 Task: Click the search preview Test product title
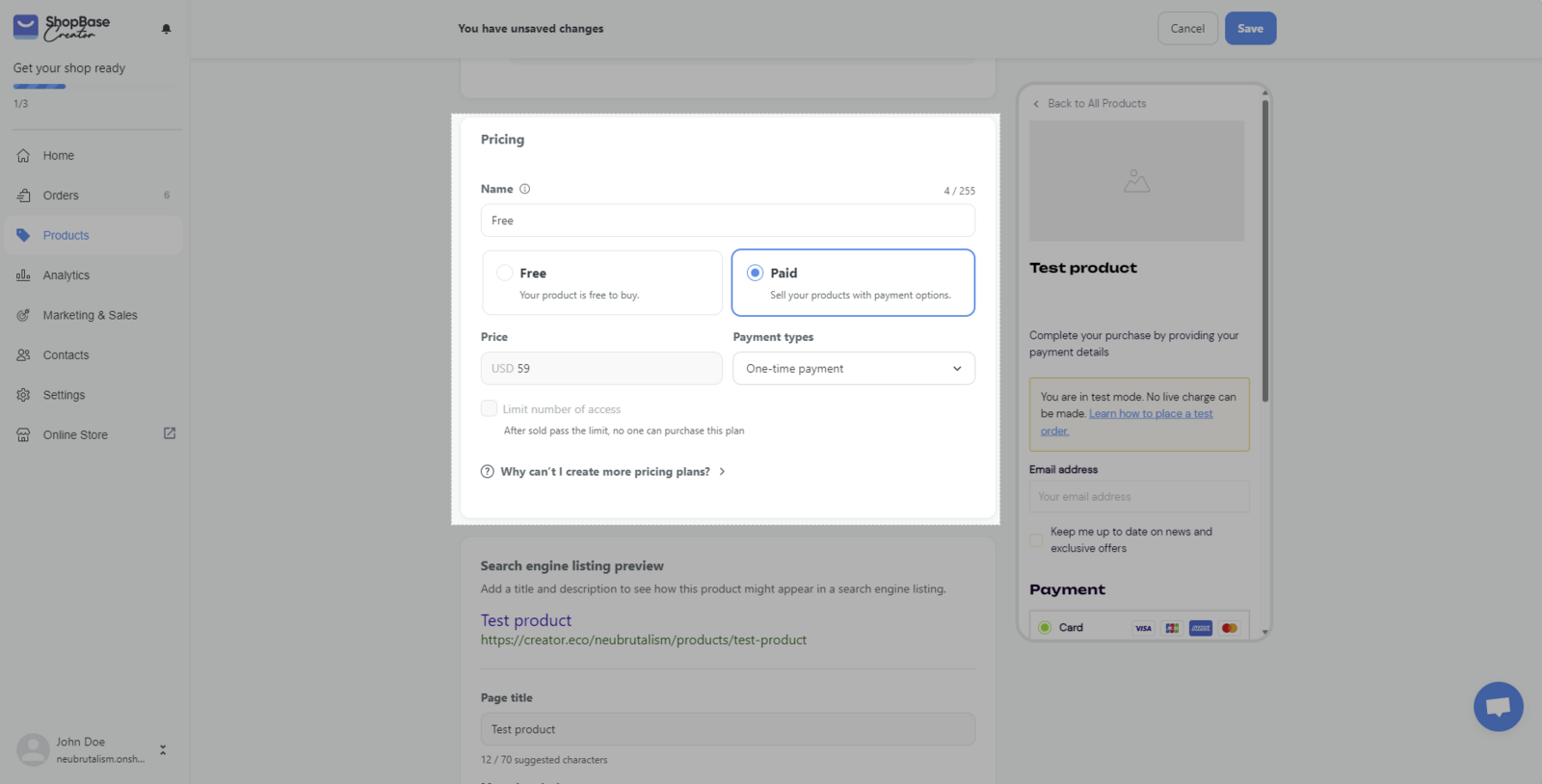coord(526,620)
